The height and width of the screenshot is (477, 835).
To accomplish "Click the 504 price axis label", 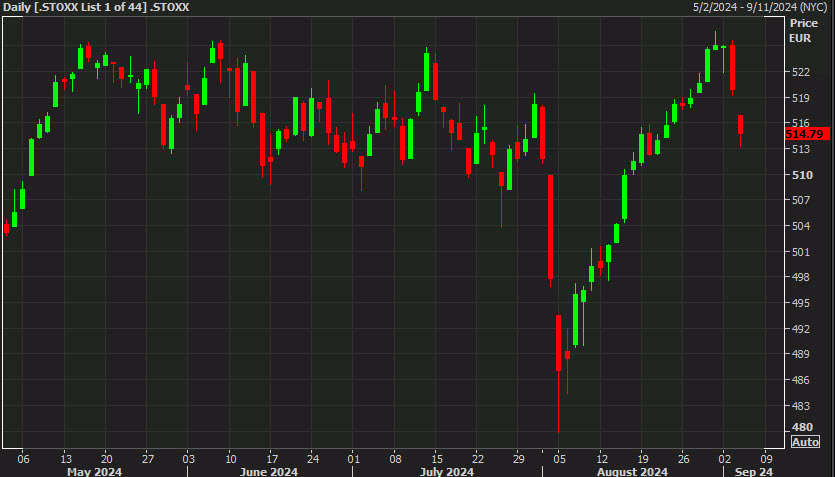I will click(801, 226).
